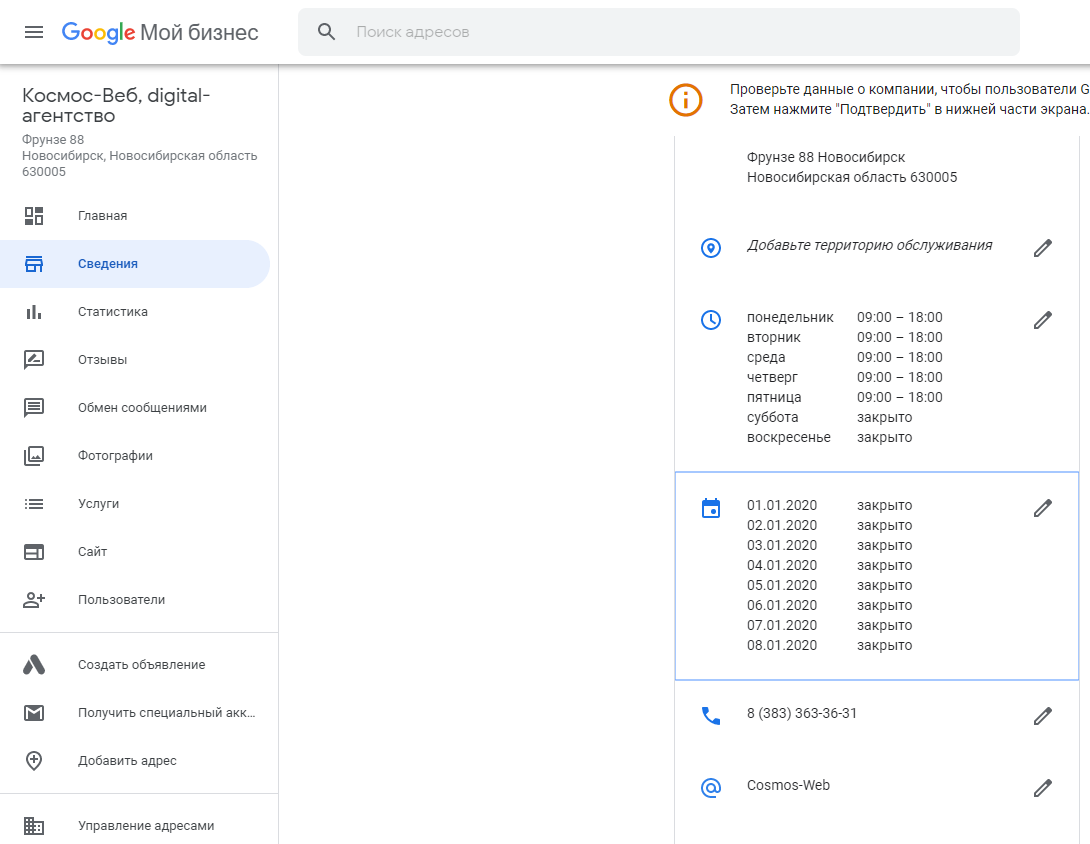Click the business hours clock icon

pos(710,320)
